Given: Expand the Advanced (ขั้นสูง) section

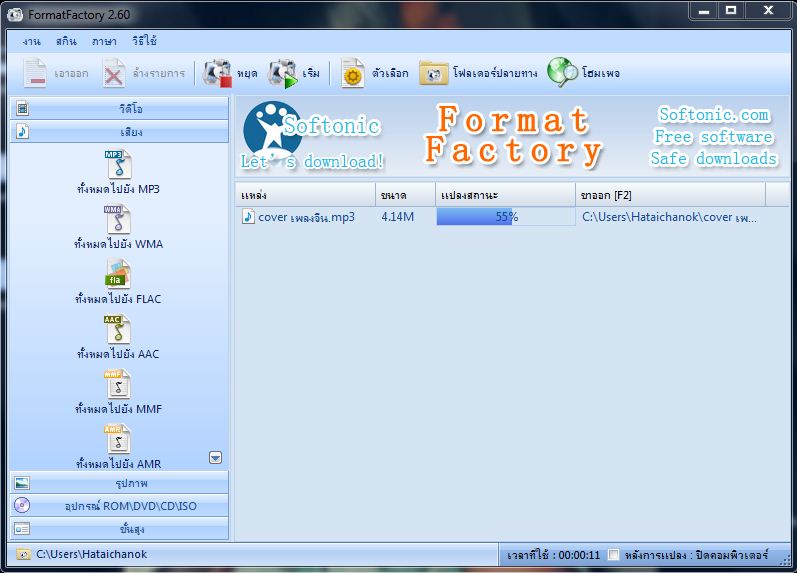Looking at the screenshot, I should (119, 529).
